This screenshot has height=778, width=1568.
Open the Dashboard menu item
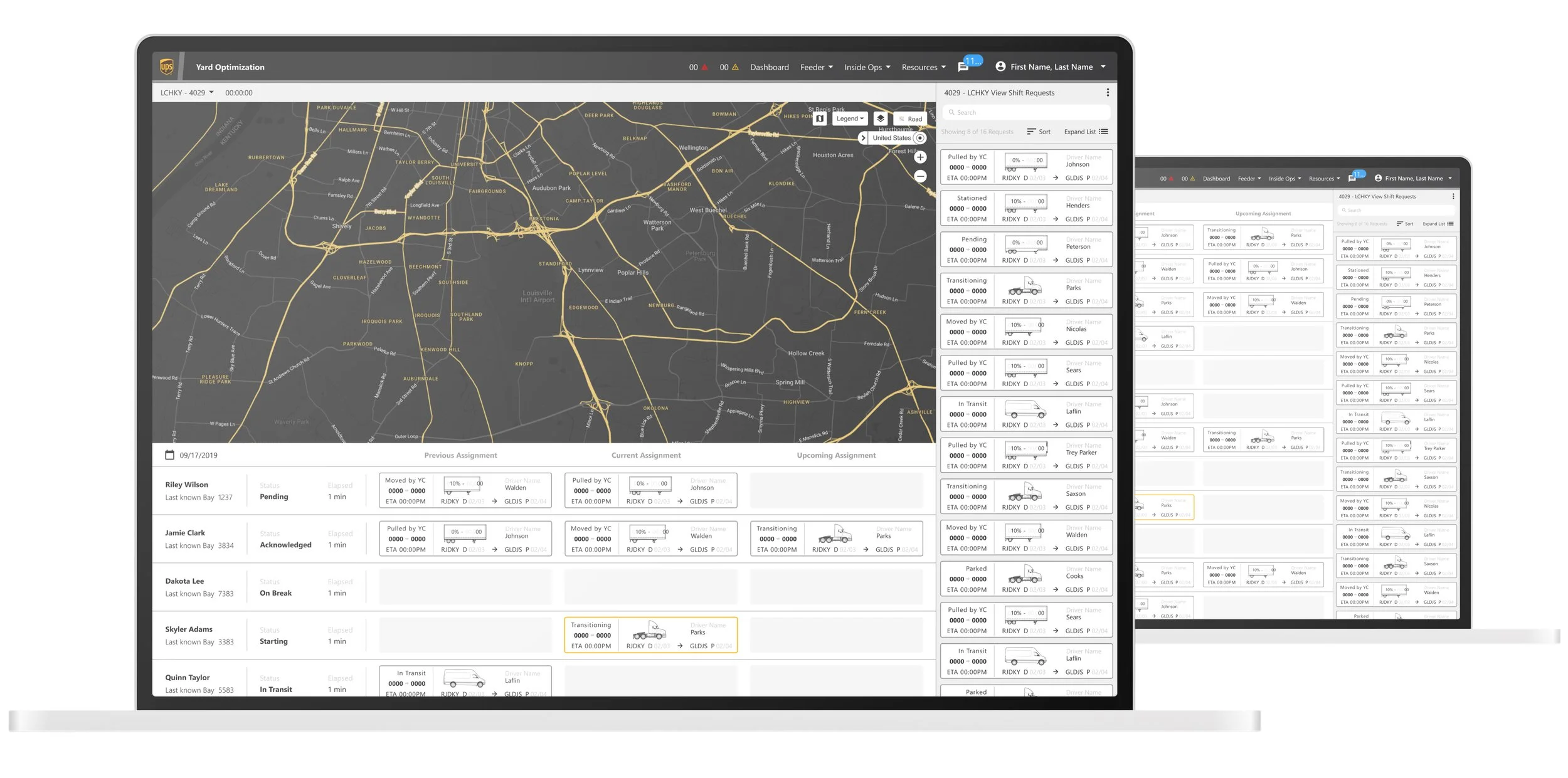click(769, 67)
